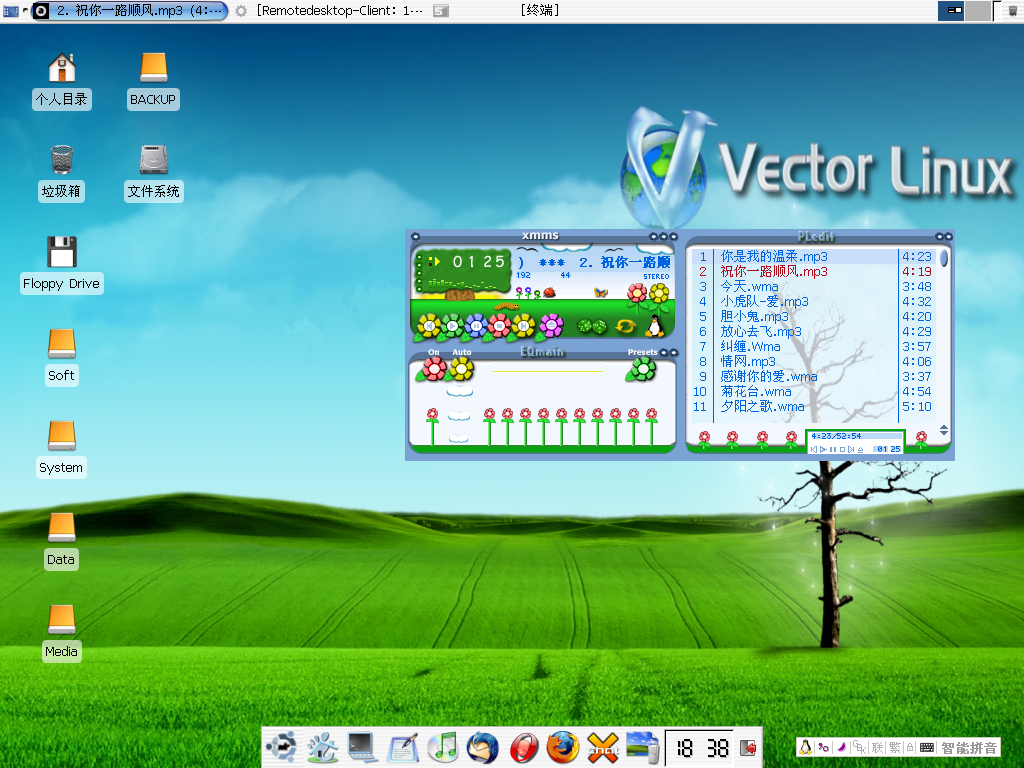Viewport: 1024px width, 768px height.
Task: Click the remote desktop launcher icon
Action: pyautogui.click(x=642, y=747)
